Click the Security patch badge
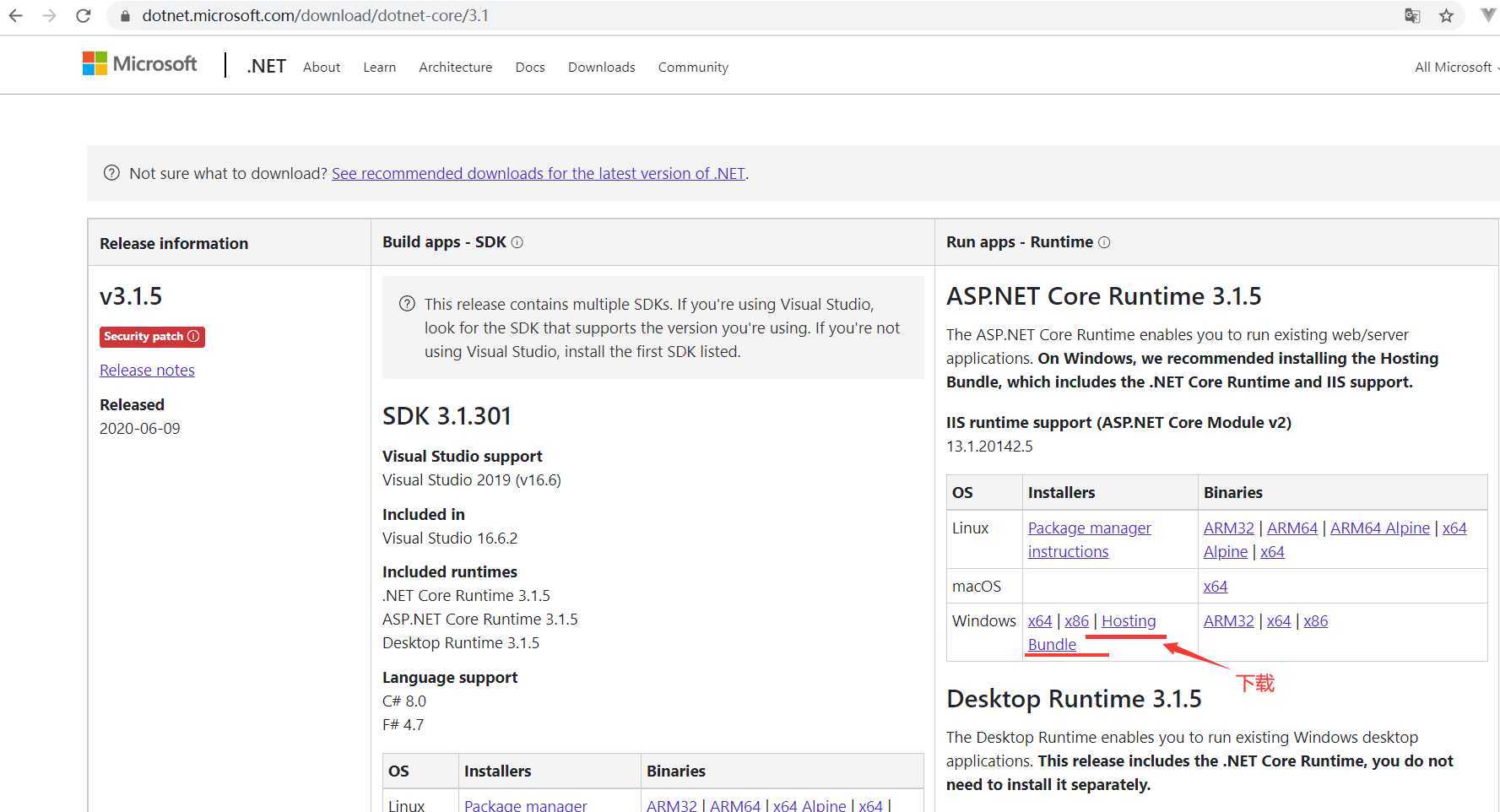This screenshot has height=812, width=1500. coord(152,336)
